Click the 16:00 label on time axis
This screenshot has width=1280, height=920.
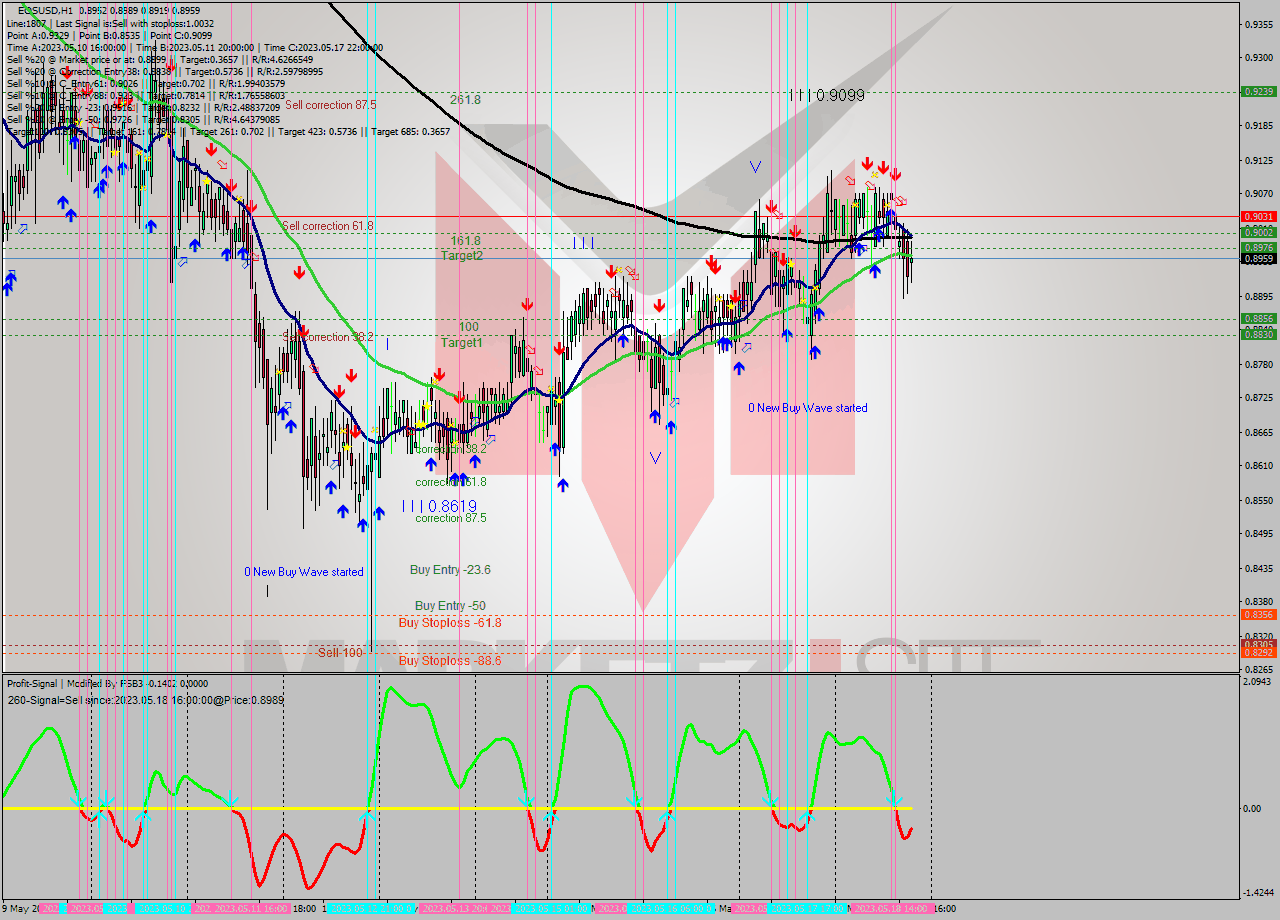tap(944, 909)
